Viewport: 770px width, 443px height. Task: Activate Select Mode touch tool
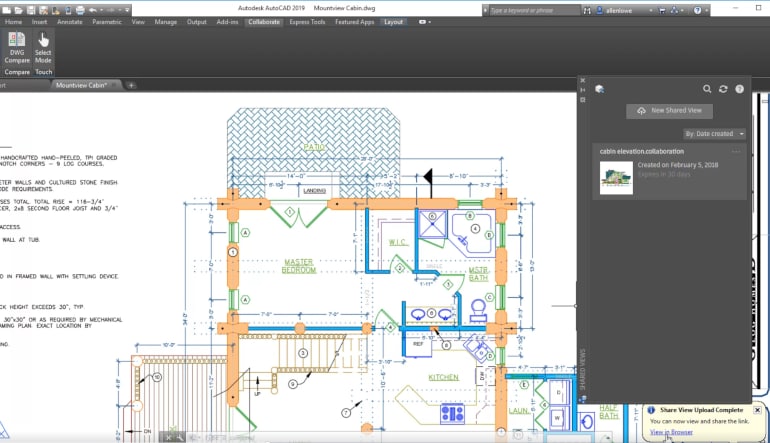tap(43, 47)
